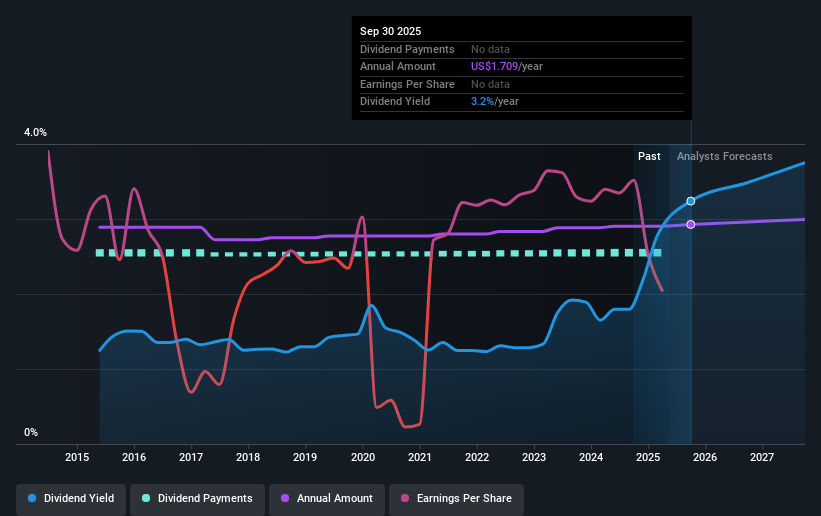The height and width of the screenshot is (516, 821).
Task: Toggle the Earnings Per Share legend button
Action: [x=457, y=499]
